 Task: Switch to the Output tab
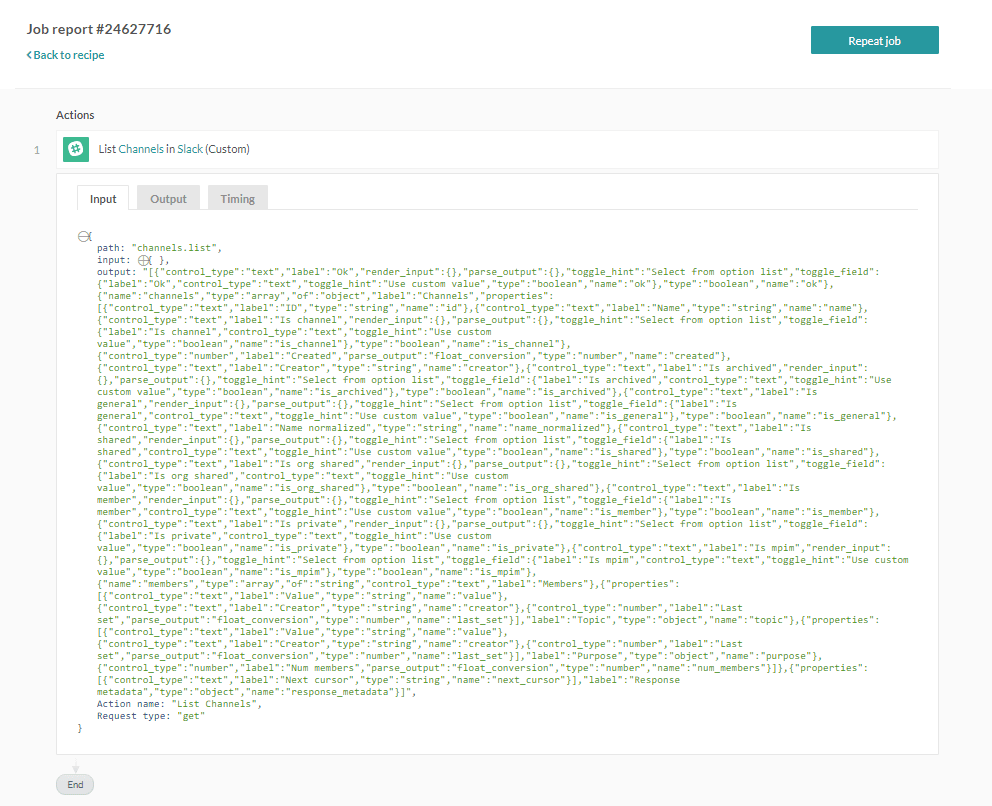168,197
